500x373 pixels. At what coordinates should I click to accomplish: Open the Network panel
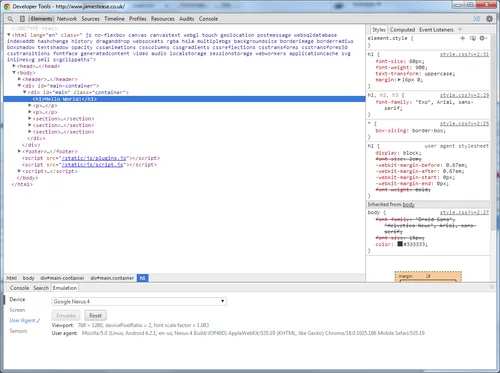(x=67, y=19)
